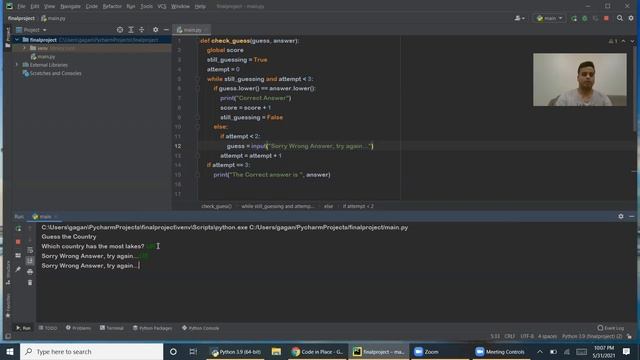Expand the venv folder
This screenshot has height=360, width=640.
pos(24,48)
